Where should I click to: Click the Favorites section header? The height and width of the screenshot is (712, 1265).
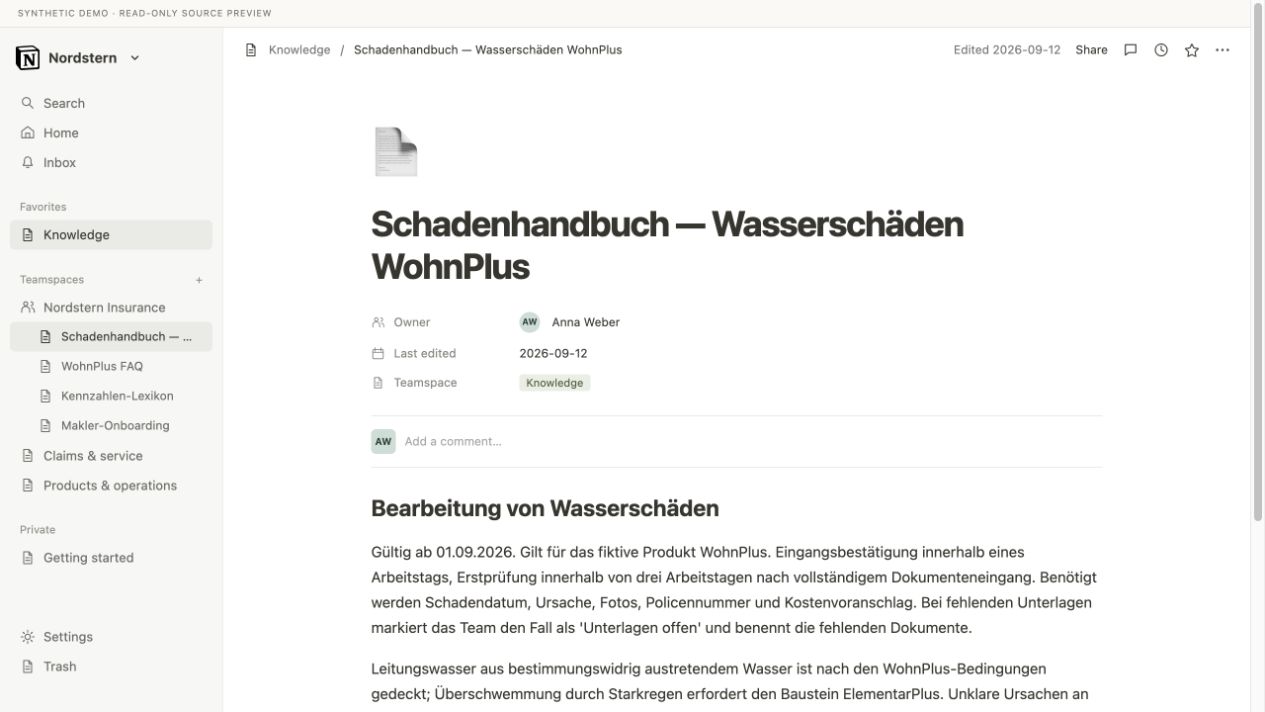(43, 207)
